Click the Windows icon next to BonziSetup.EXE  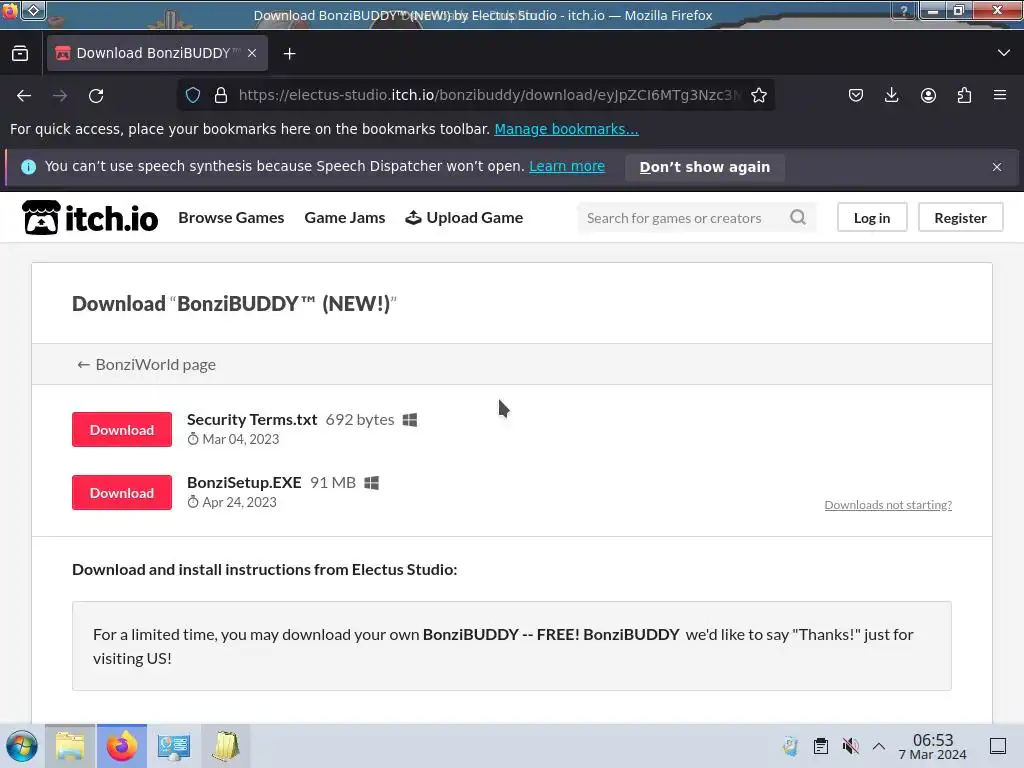(372, 483)
